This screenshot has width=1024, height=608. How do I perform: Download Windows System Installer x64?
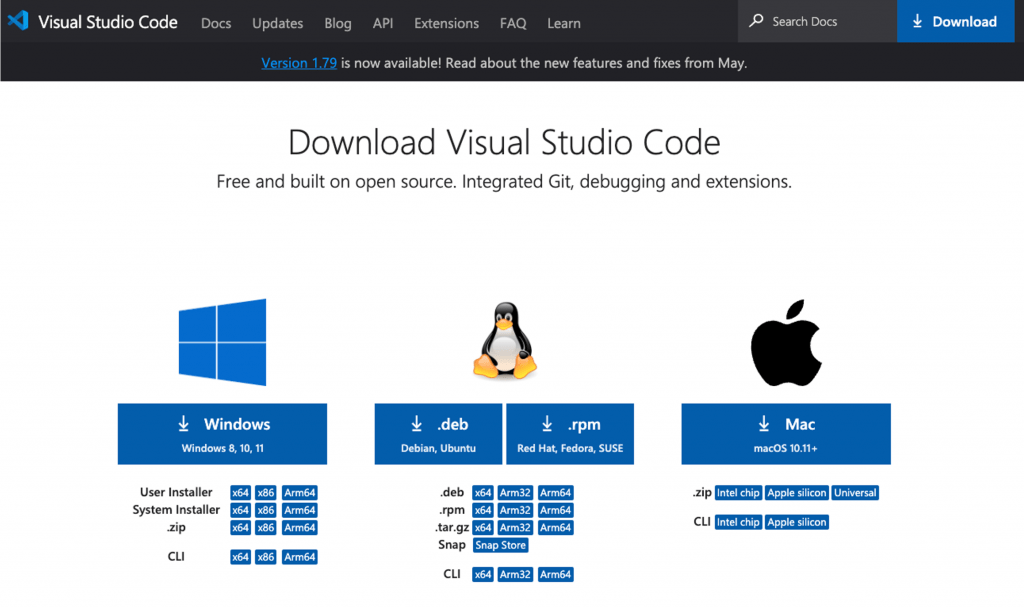click(240, 510)
